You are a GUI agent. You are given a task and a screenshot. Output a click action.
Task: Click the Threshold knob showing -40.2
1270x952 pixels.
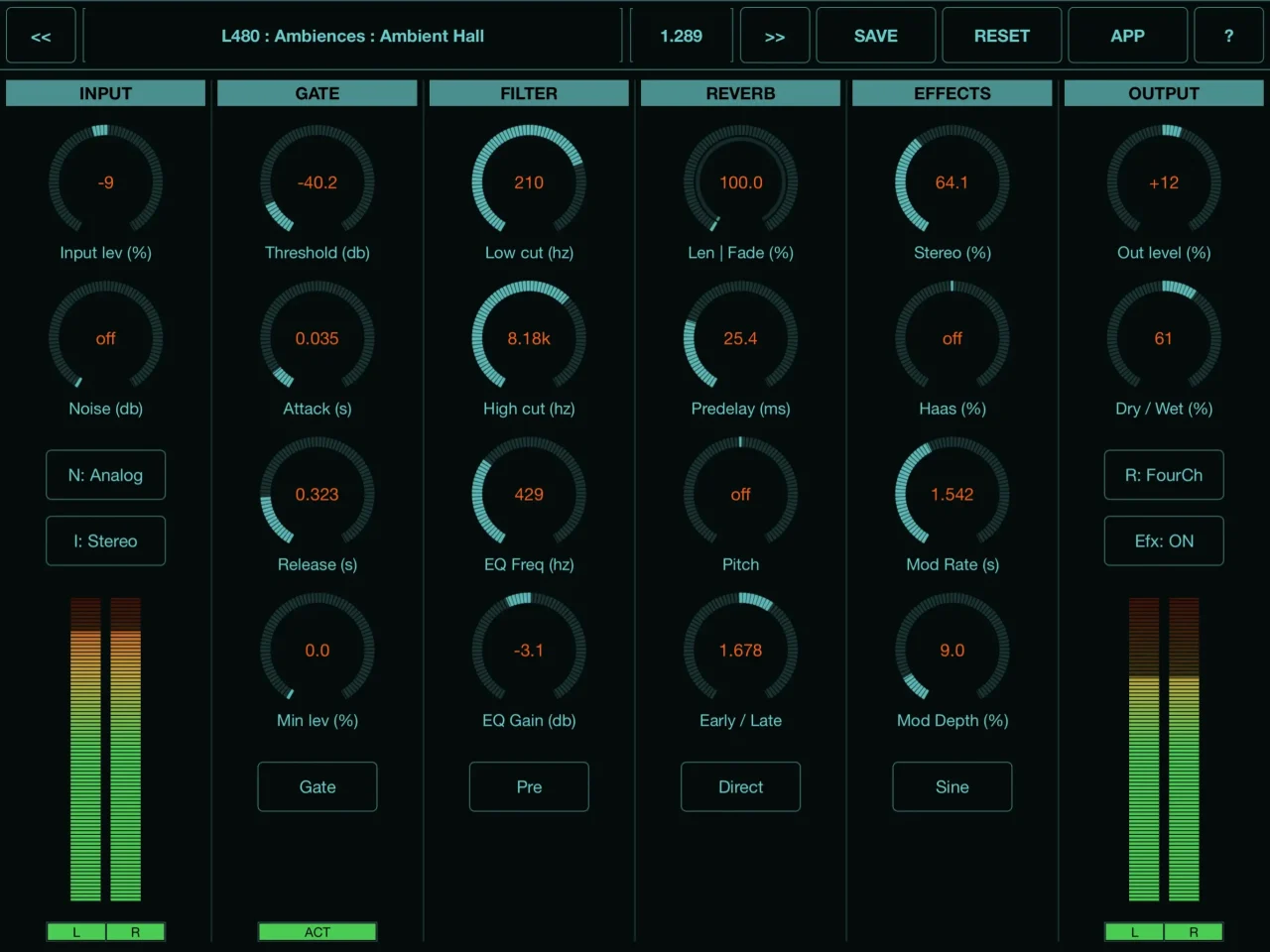(317, 181)
